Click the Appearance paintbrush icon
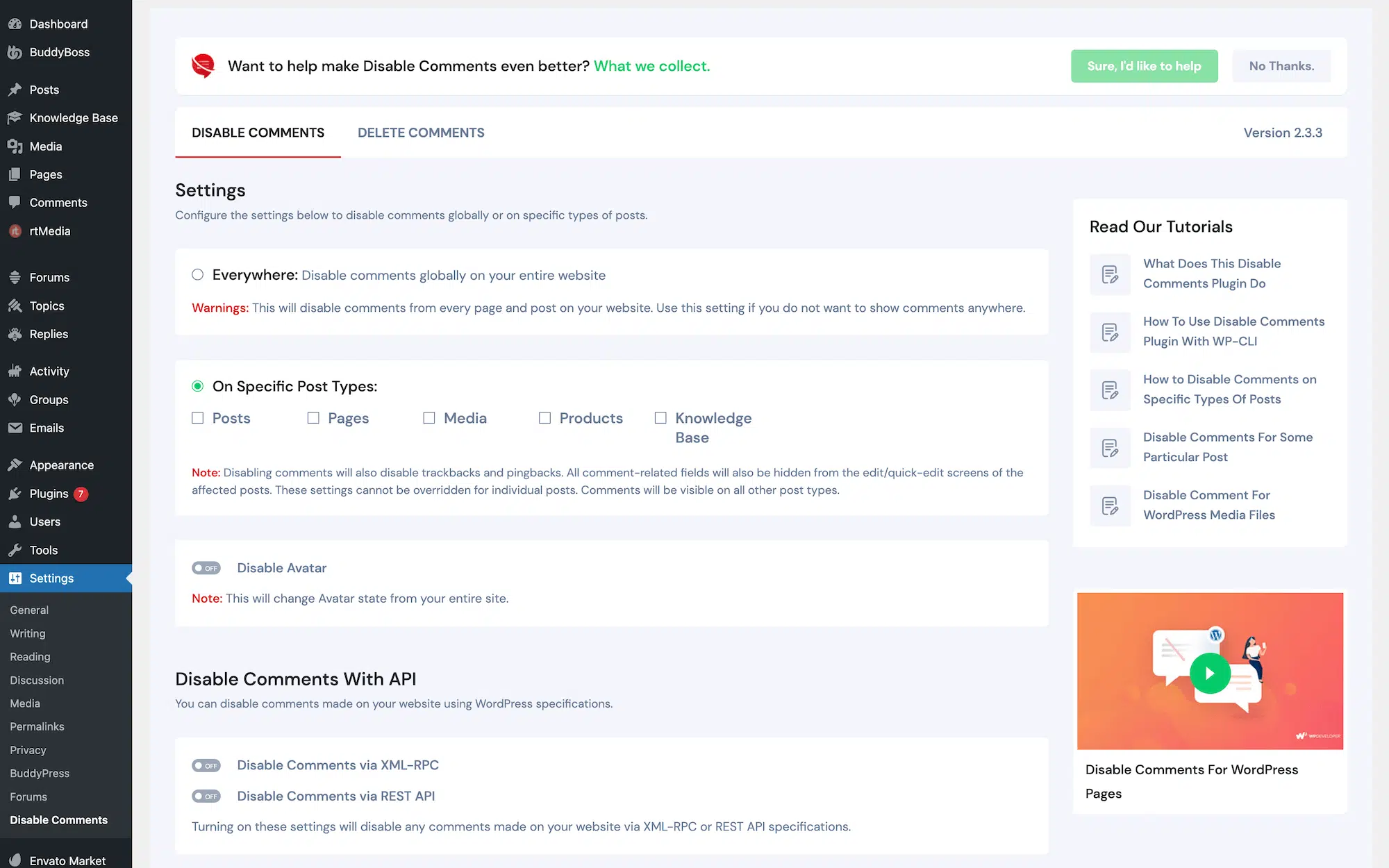Screen dimensions: 1389x868 (15, 465)
